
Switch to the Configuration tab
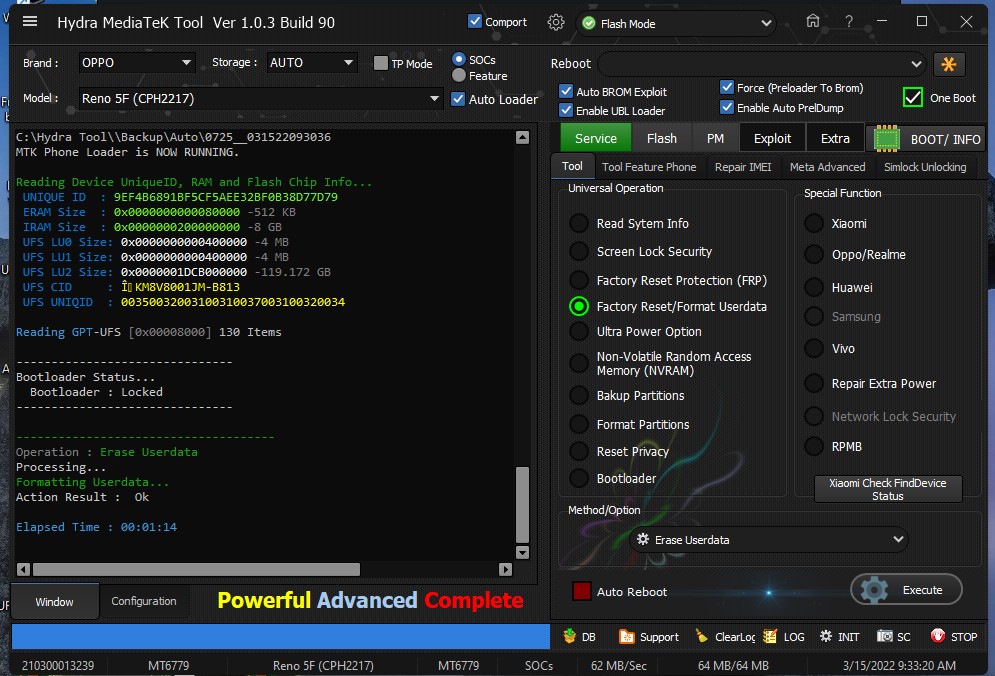(144, 600)
